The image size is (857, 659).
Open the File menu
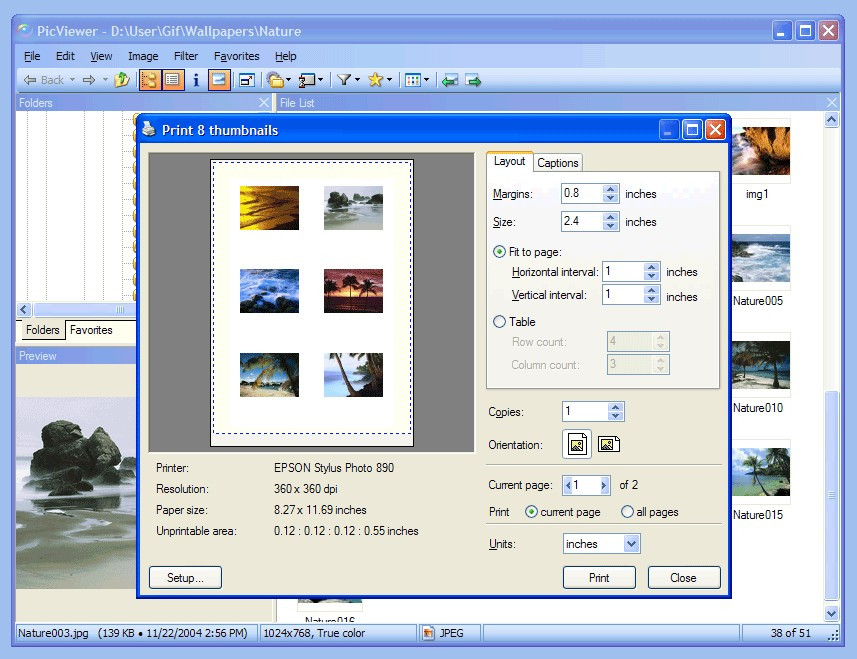tap(32, 56)
